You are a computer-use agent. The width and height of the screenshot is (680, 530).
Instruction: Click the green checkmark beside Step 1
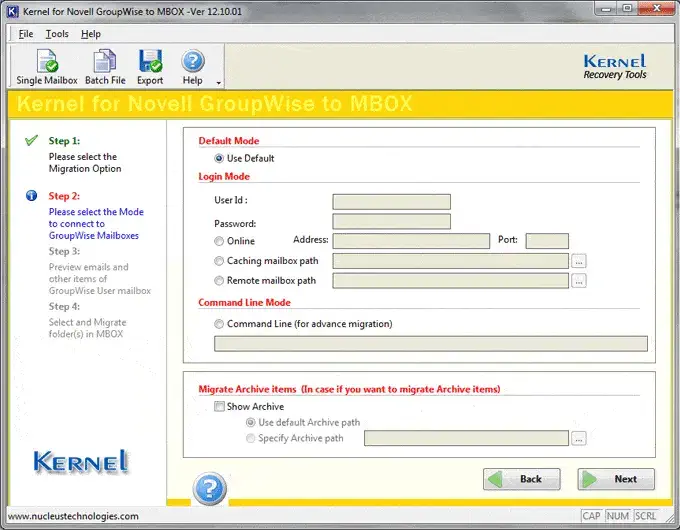click(x=31, y=140)
